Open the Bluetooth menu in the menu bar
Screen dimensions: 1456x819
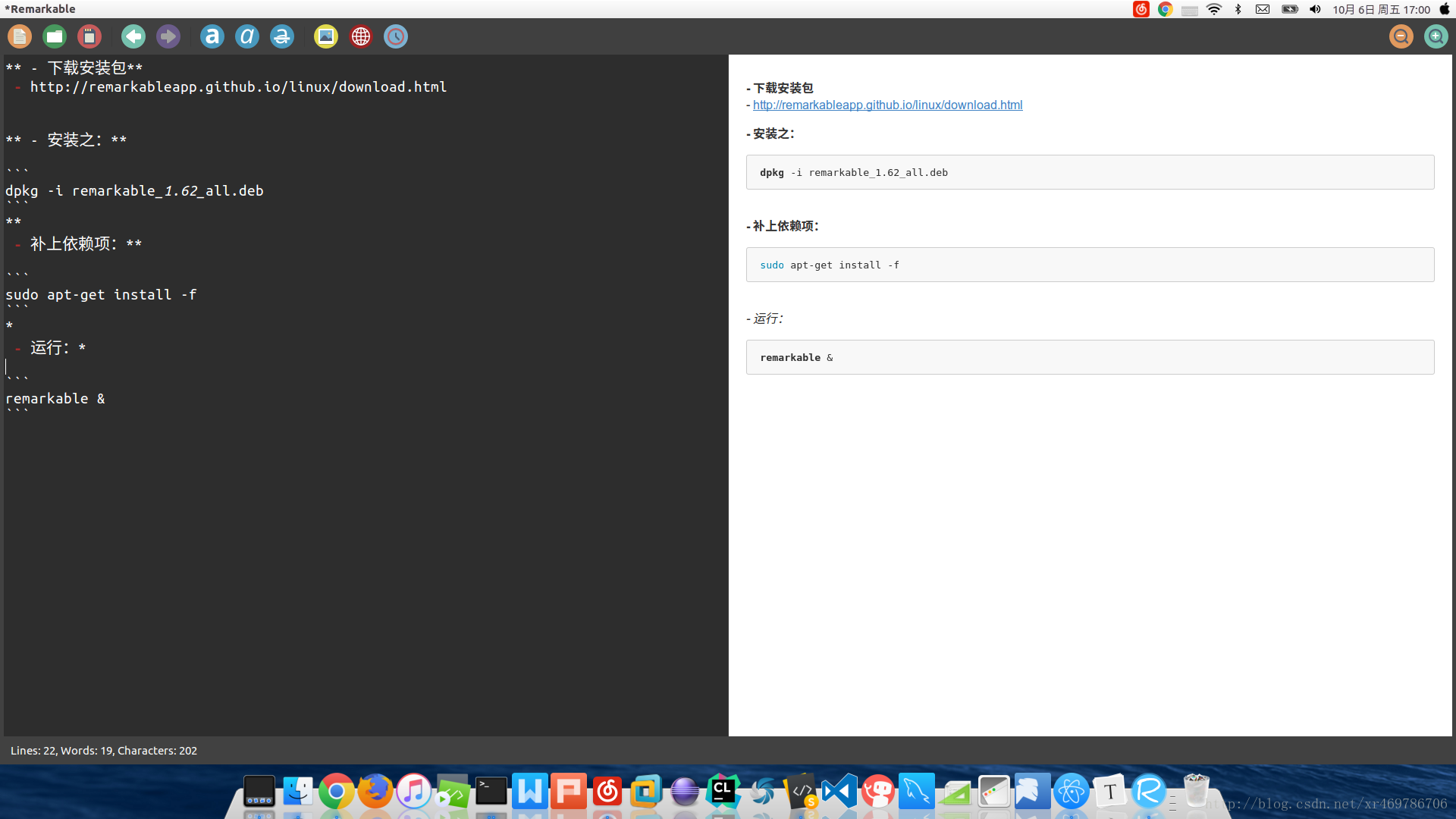(x=1238, y=9)
